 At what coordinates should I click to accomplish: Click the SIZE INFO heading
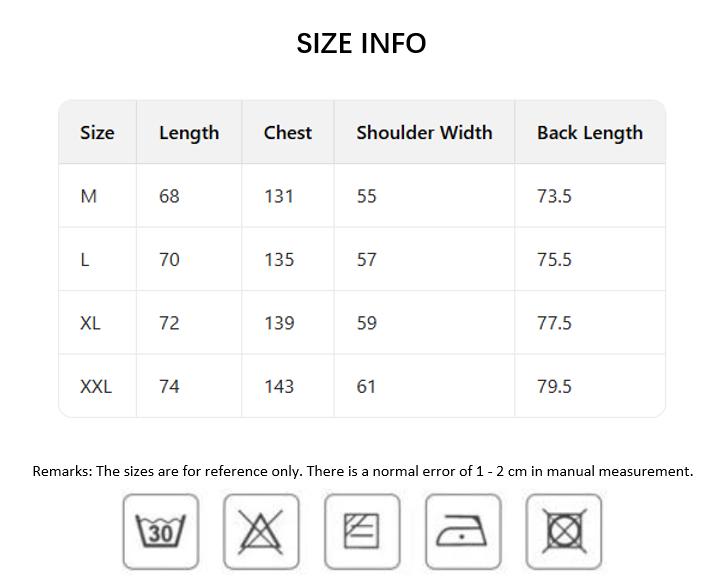[x=361, y=43]
